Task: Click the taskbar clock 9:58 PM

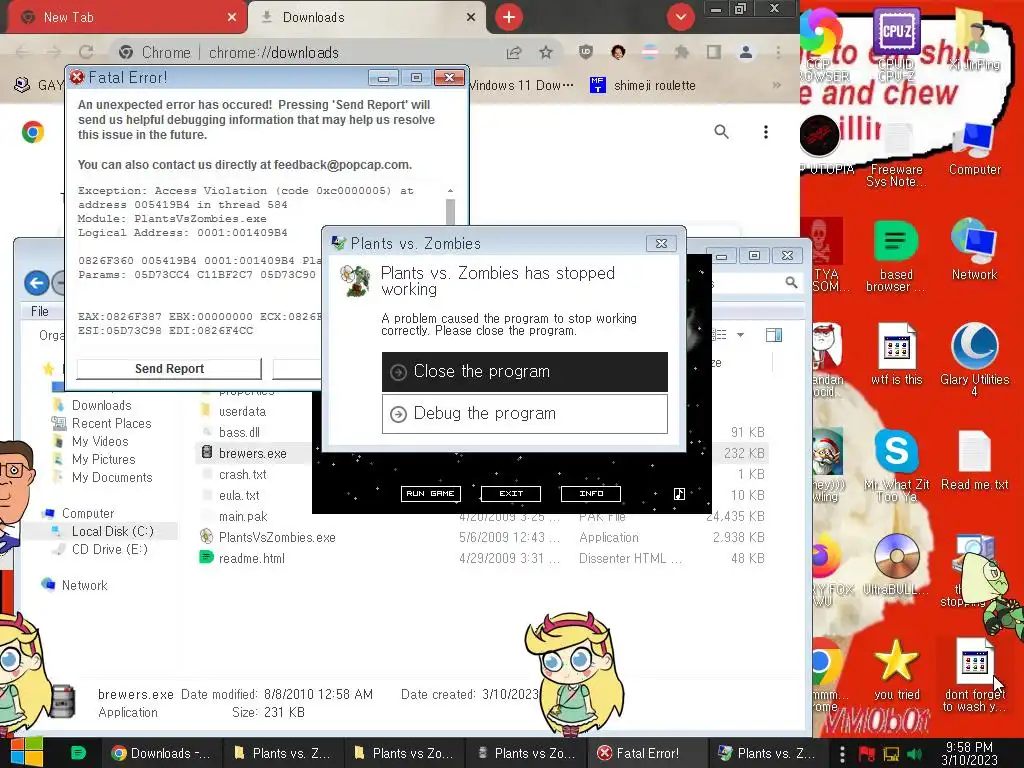Action: [969, 754]
